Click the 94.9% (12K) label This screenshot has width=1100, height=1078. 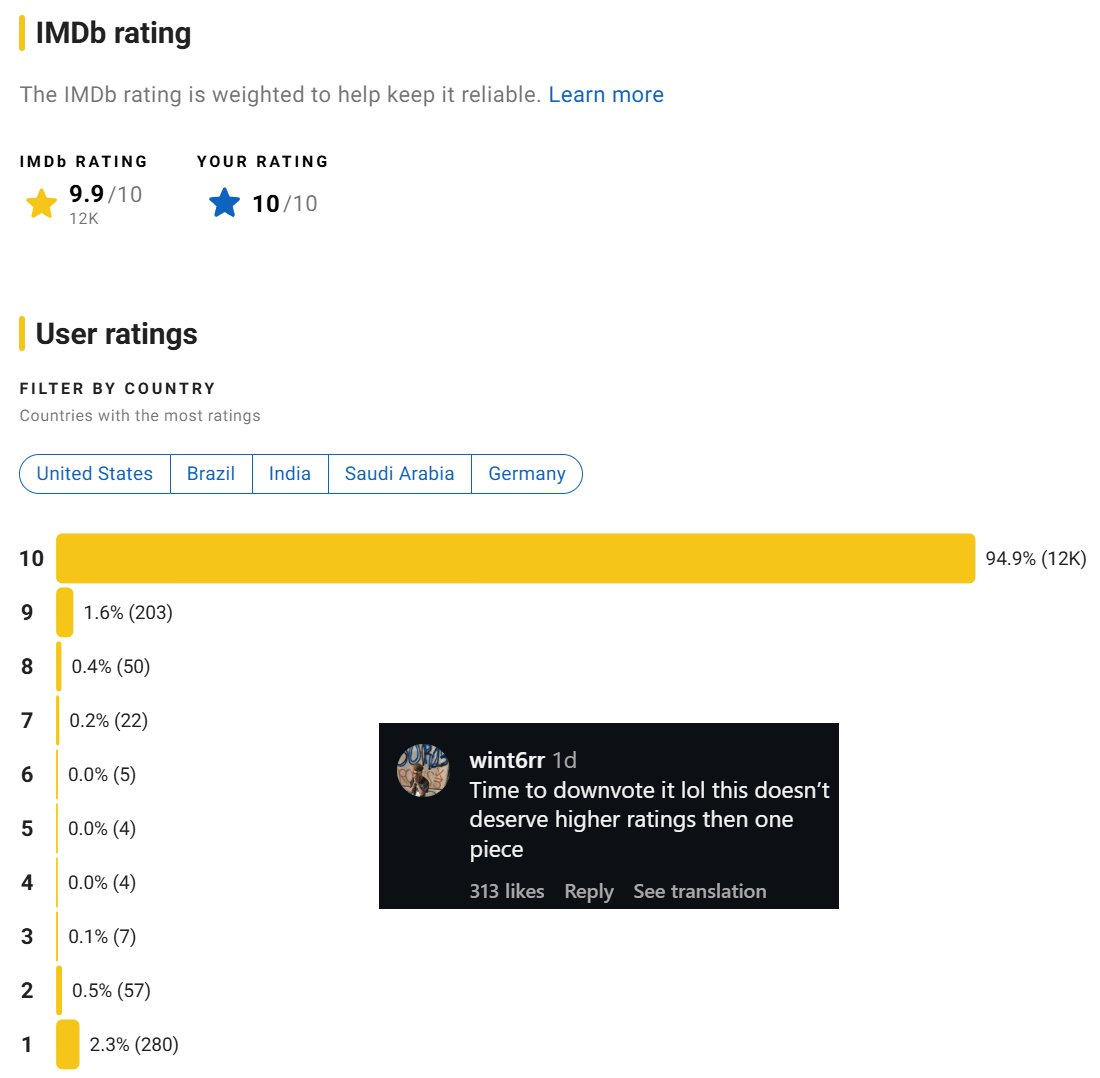(x=1035, y=558)
